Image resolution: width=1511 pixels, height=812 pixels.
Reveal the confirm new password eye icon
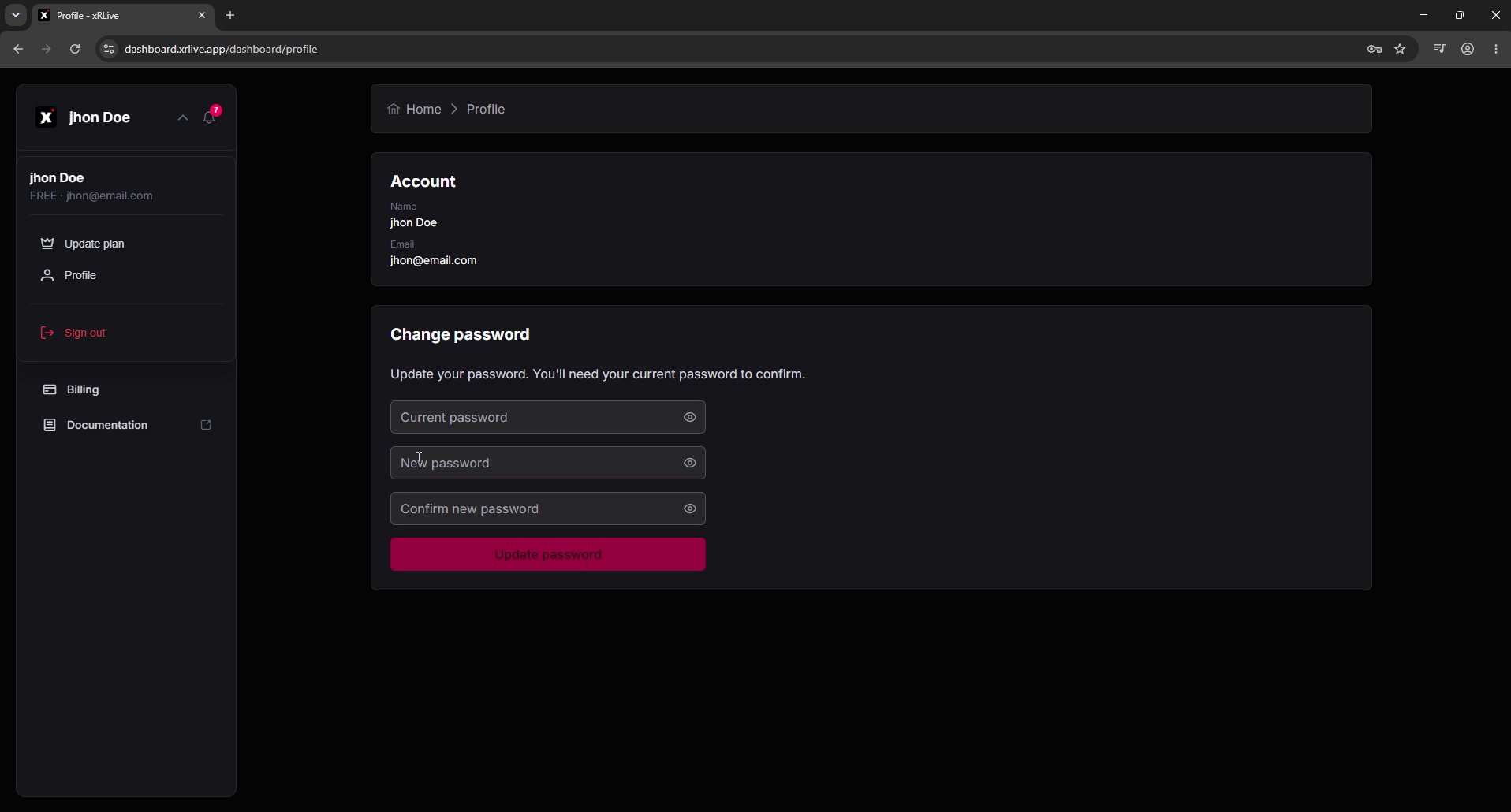[690, 508]
